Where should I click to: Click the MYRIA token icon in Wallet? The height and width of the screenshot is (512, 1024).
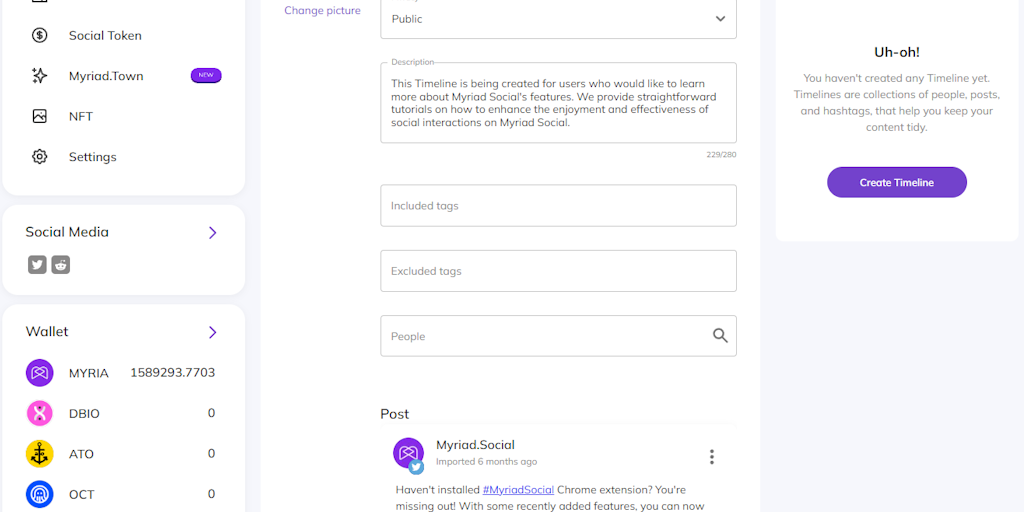(39, 373)
